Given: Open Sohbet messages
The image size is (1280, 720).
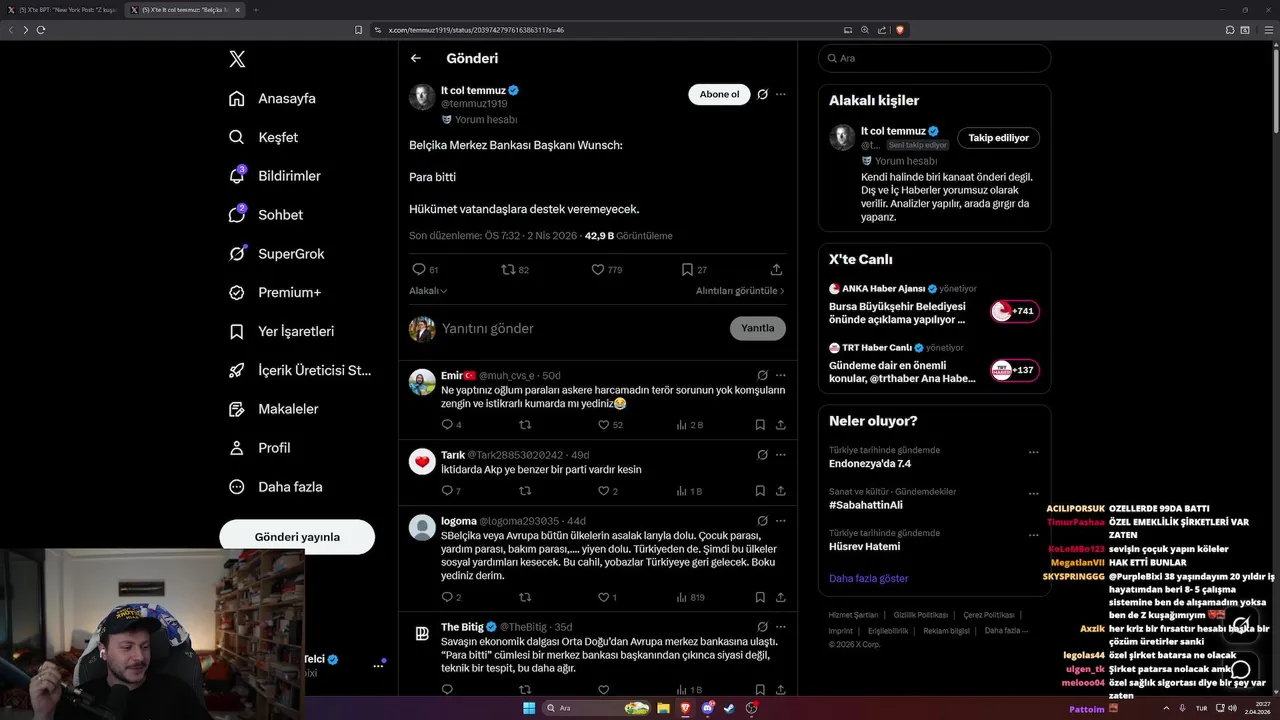Looking at the screenshot, I should [x=265, y=215].
